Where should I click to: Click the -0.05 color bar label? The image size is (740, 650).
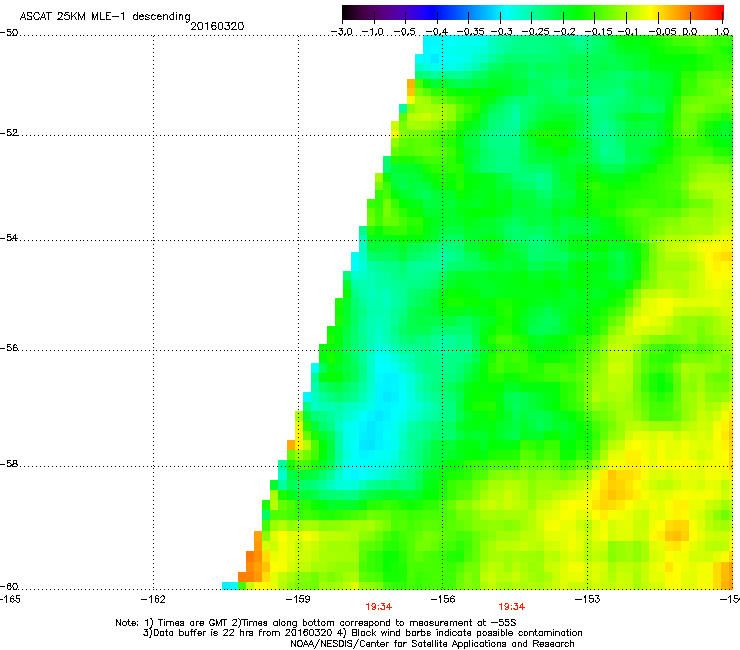click(x=663, y=32)
